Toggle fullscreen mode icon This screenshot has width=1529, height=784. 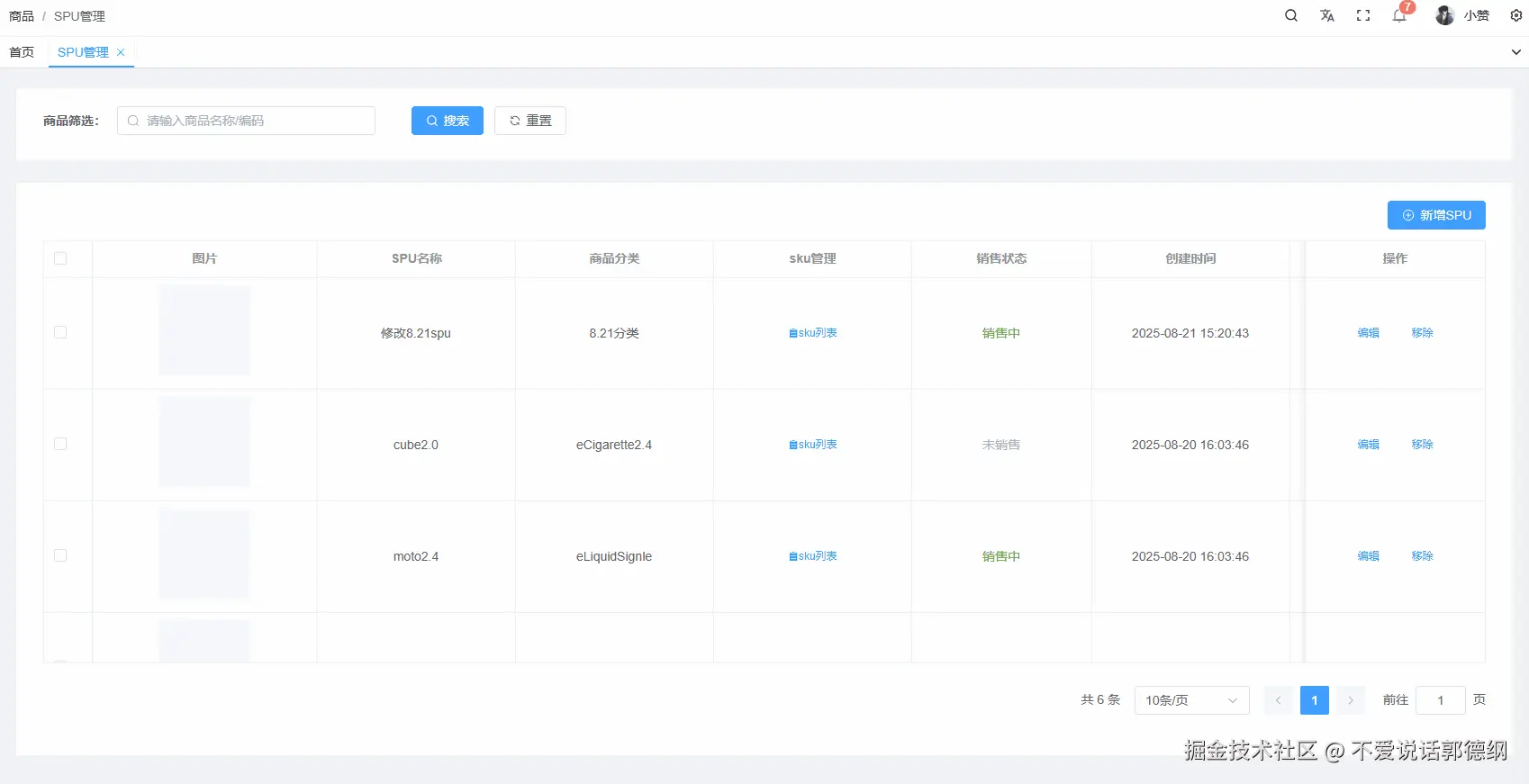point(1362,15)
